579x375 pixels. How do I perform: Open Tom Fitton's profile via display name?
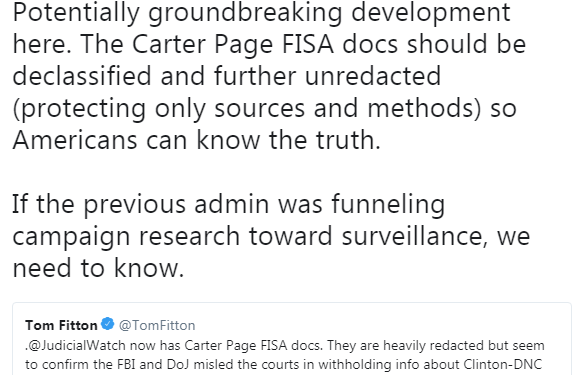click(x=61, y=325)
